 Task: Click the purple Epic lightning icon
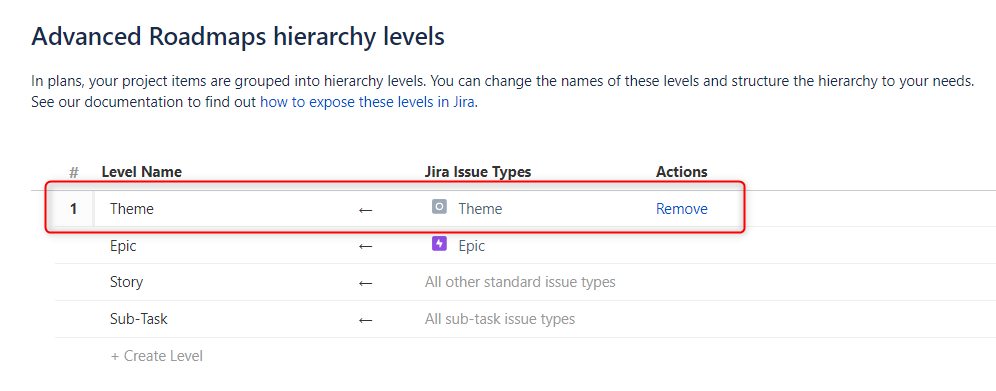(x=439, y=244)
